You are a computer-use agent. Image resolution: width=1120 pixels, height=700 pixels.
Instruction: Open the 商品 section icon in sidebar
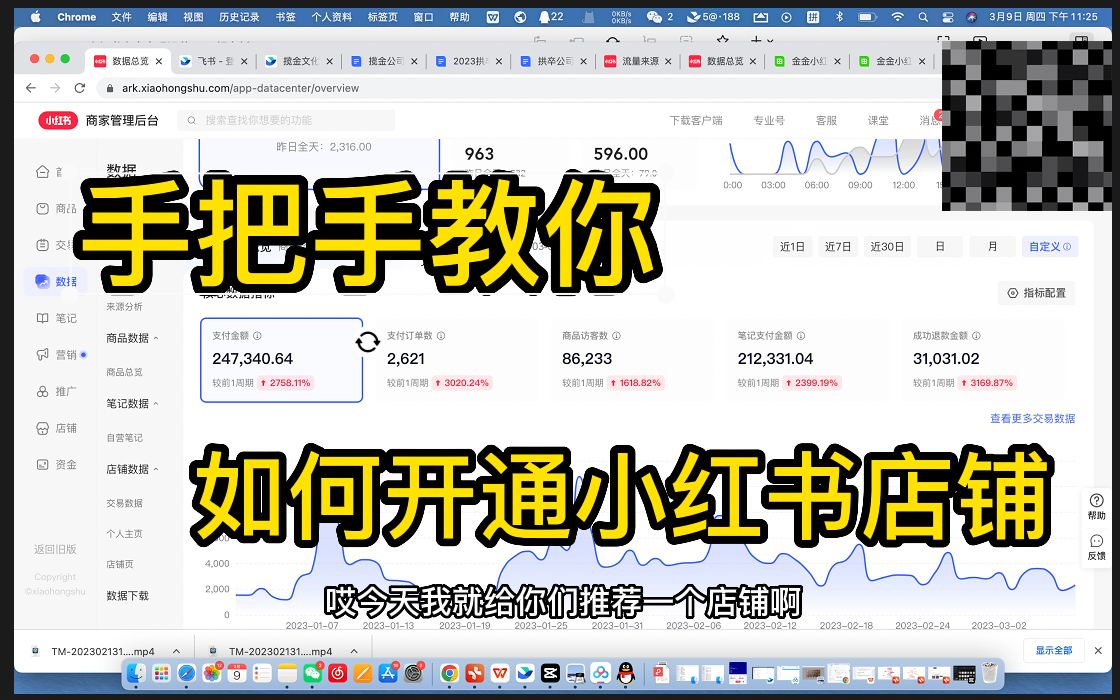(42, 209)
